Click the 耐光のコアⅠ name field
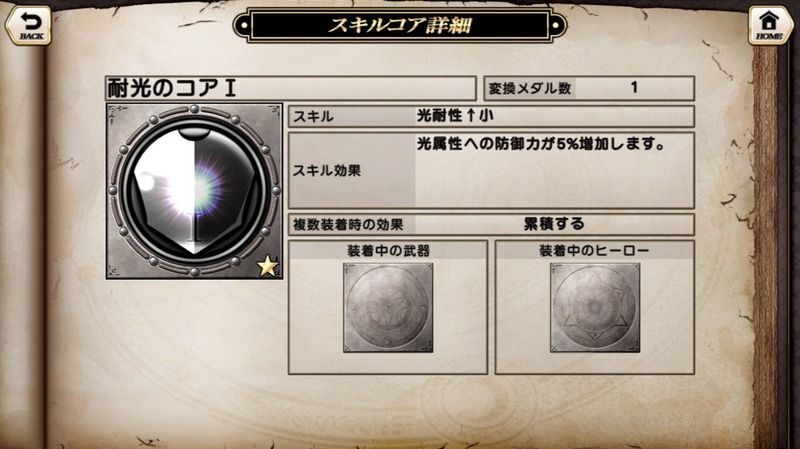800x449 pixels. 291,88
